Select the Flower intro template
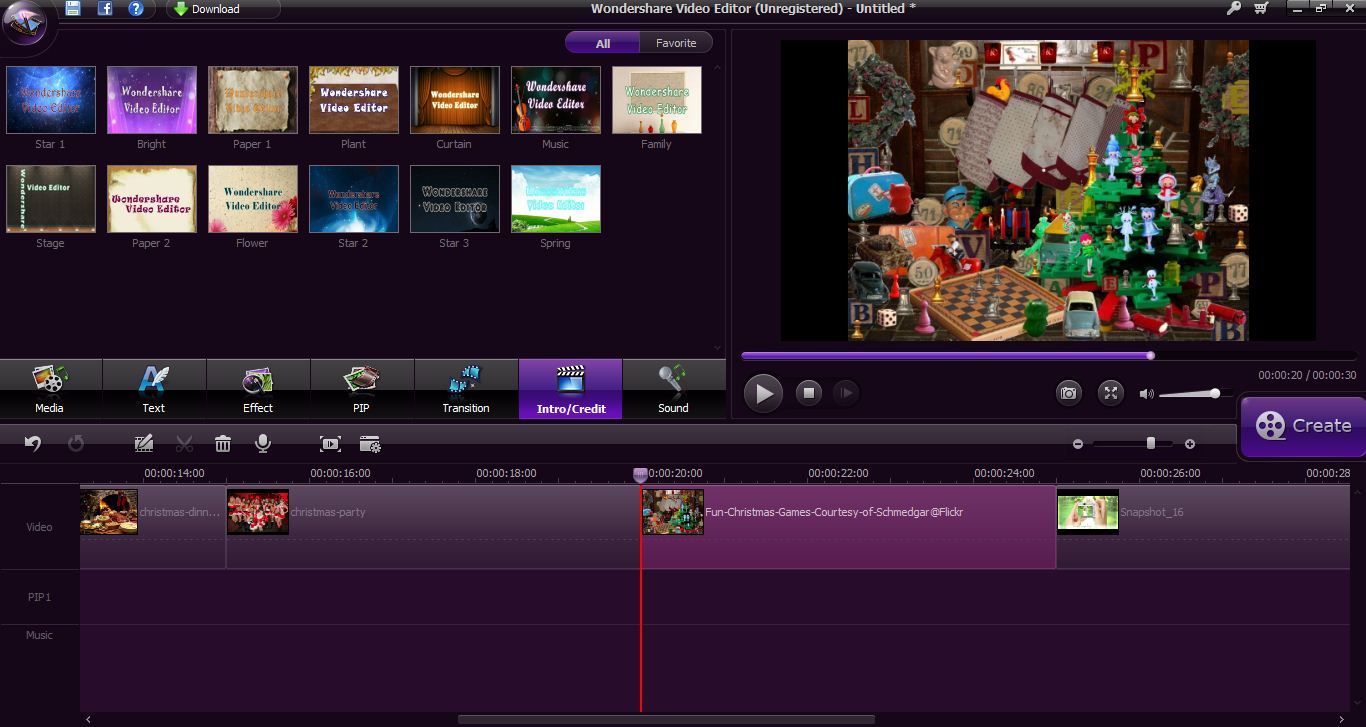The image size is (1366, 727). (x=253, y=199)
